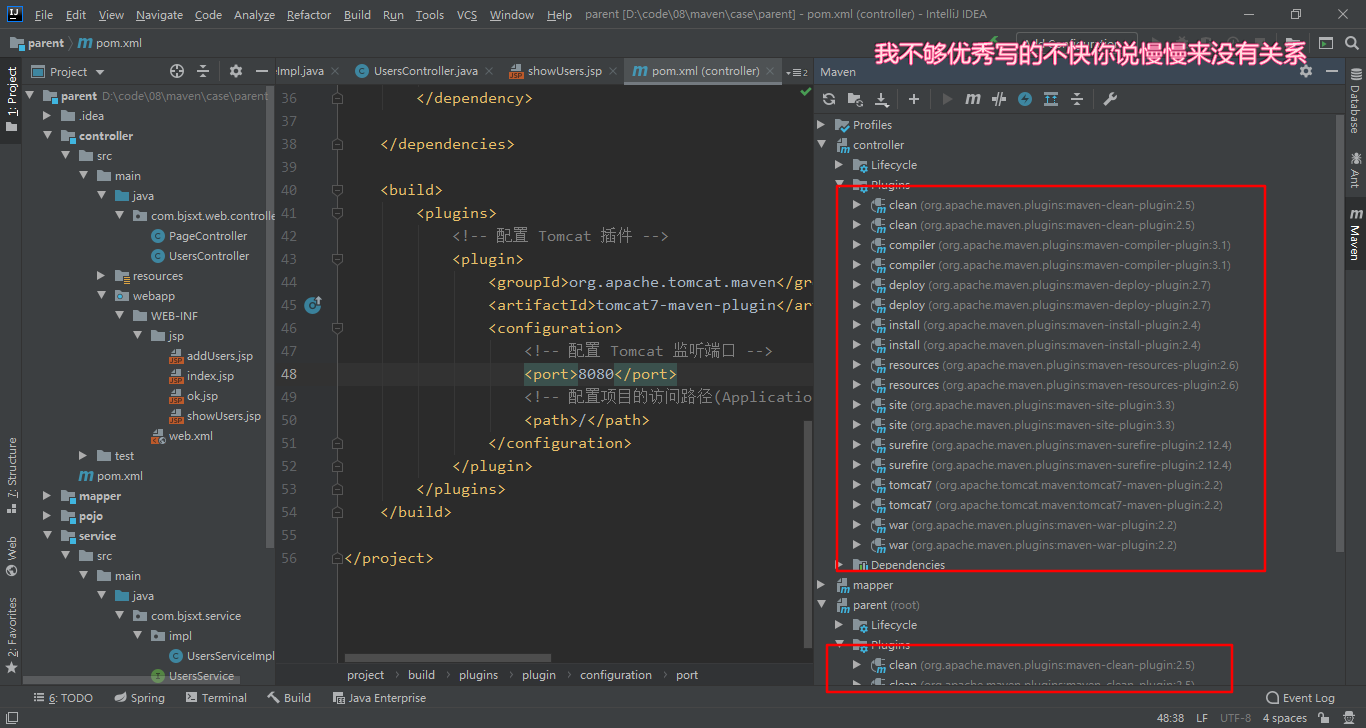
Task: Click the rightmost status bar icon
Action: pyautogui.click(x=1351, y=718)
